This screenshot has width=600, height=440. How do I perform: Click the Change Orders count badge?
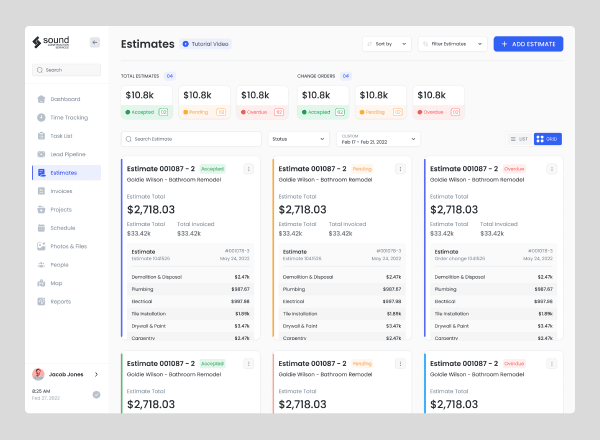click(346, 76)
